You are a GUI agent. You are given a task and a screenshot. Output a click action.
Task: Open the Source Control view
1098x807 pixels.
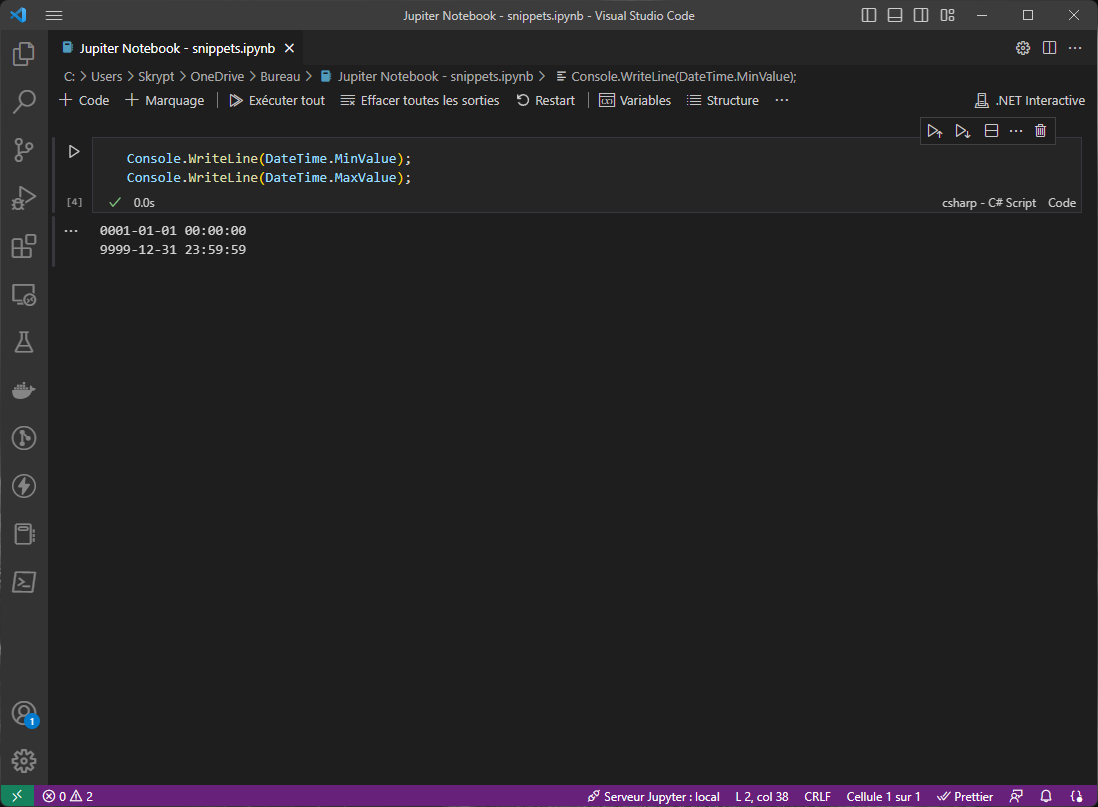(x=24, y=150)
